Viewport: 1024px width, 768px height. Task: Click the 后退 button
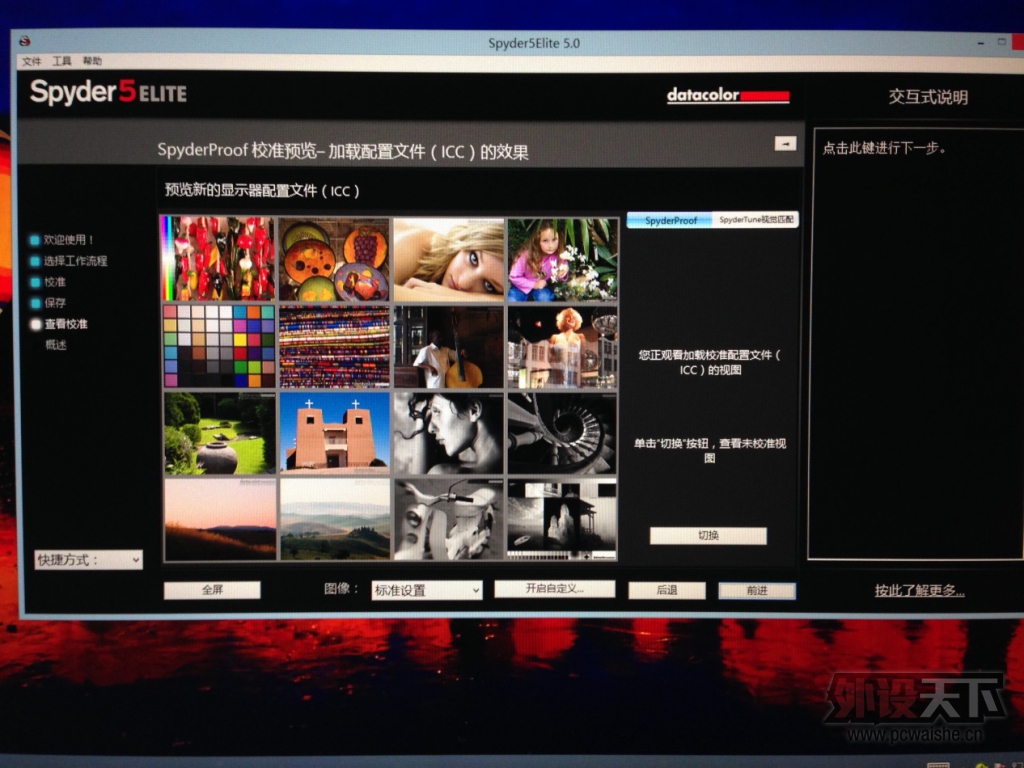tap(667, 590)
